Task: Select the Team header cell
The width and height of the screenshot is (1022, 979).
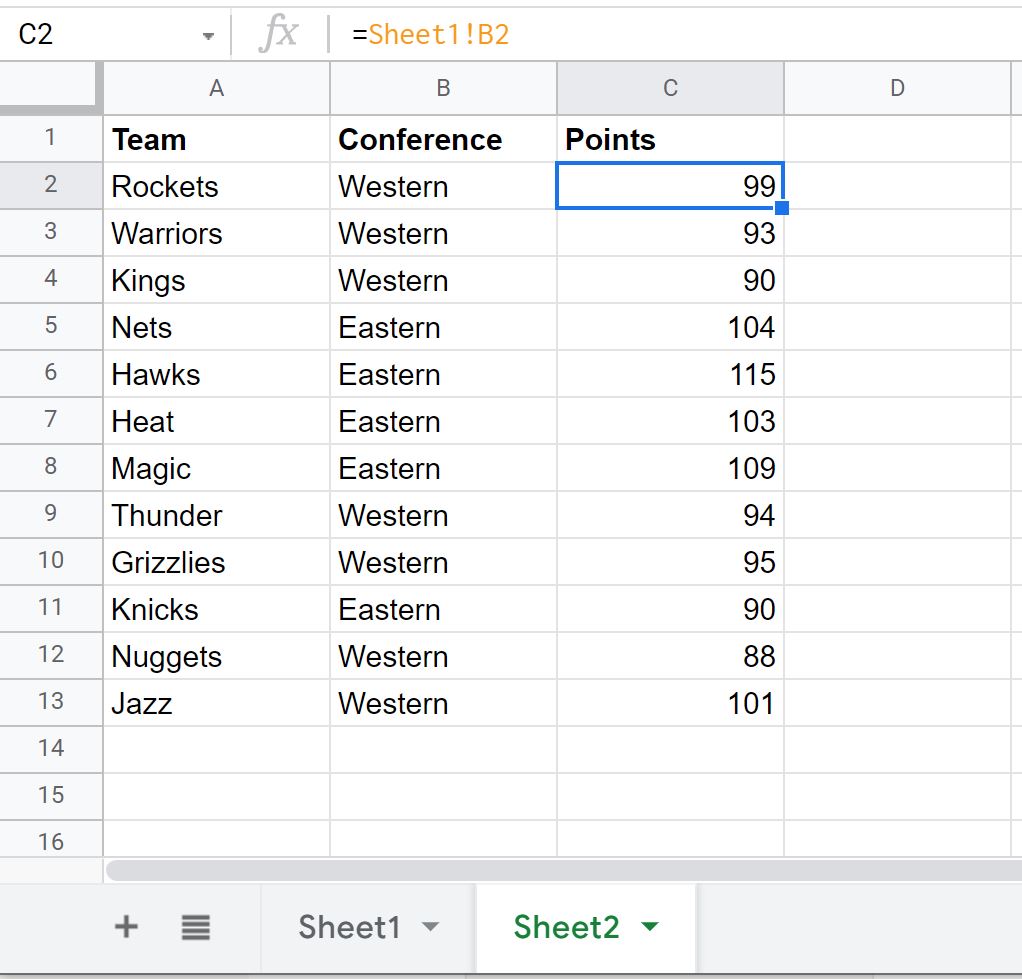Action: tap(216, 139)
